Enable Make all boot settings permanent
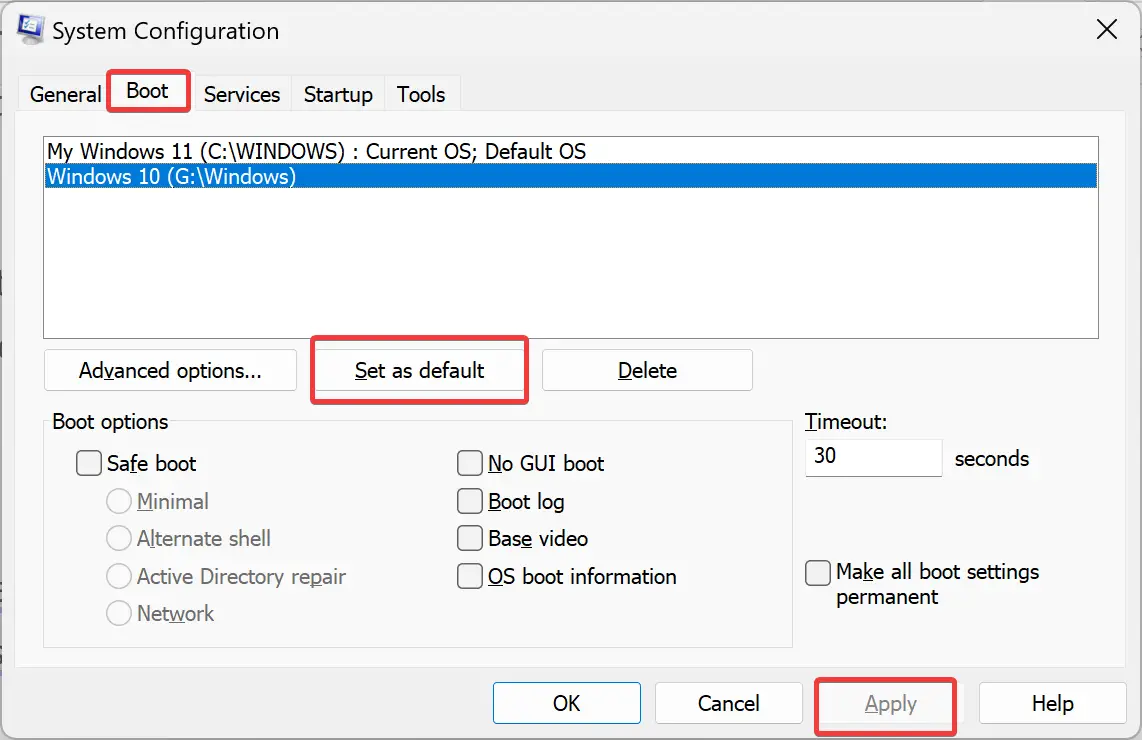1142x740 pixels. [818, 572]
